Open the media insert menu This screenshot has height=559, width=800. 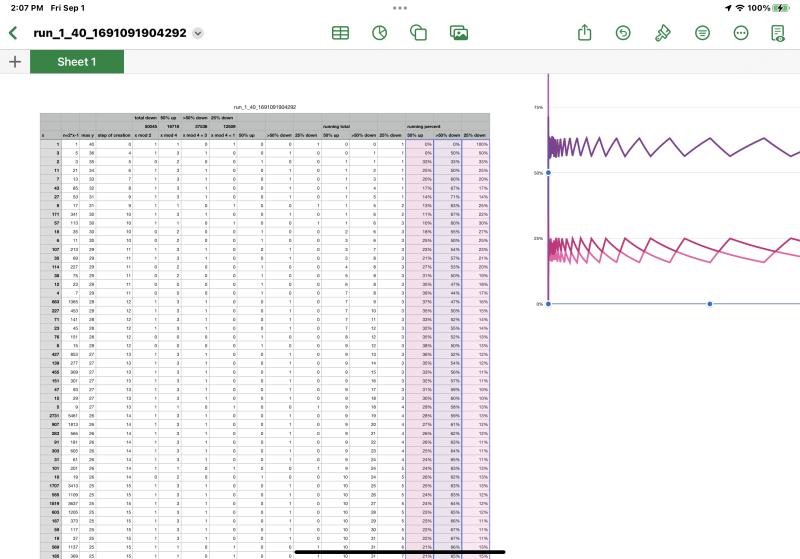click(459, 33)
